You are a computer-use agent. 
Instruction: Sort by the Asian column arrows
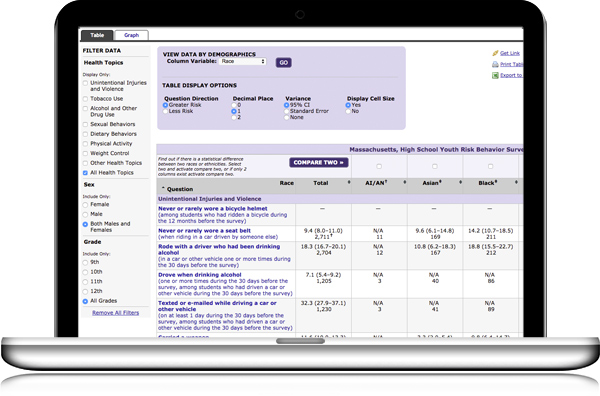coord(460,183)
